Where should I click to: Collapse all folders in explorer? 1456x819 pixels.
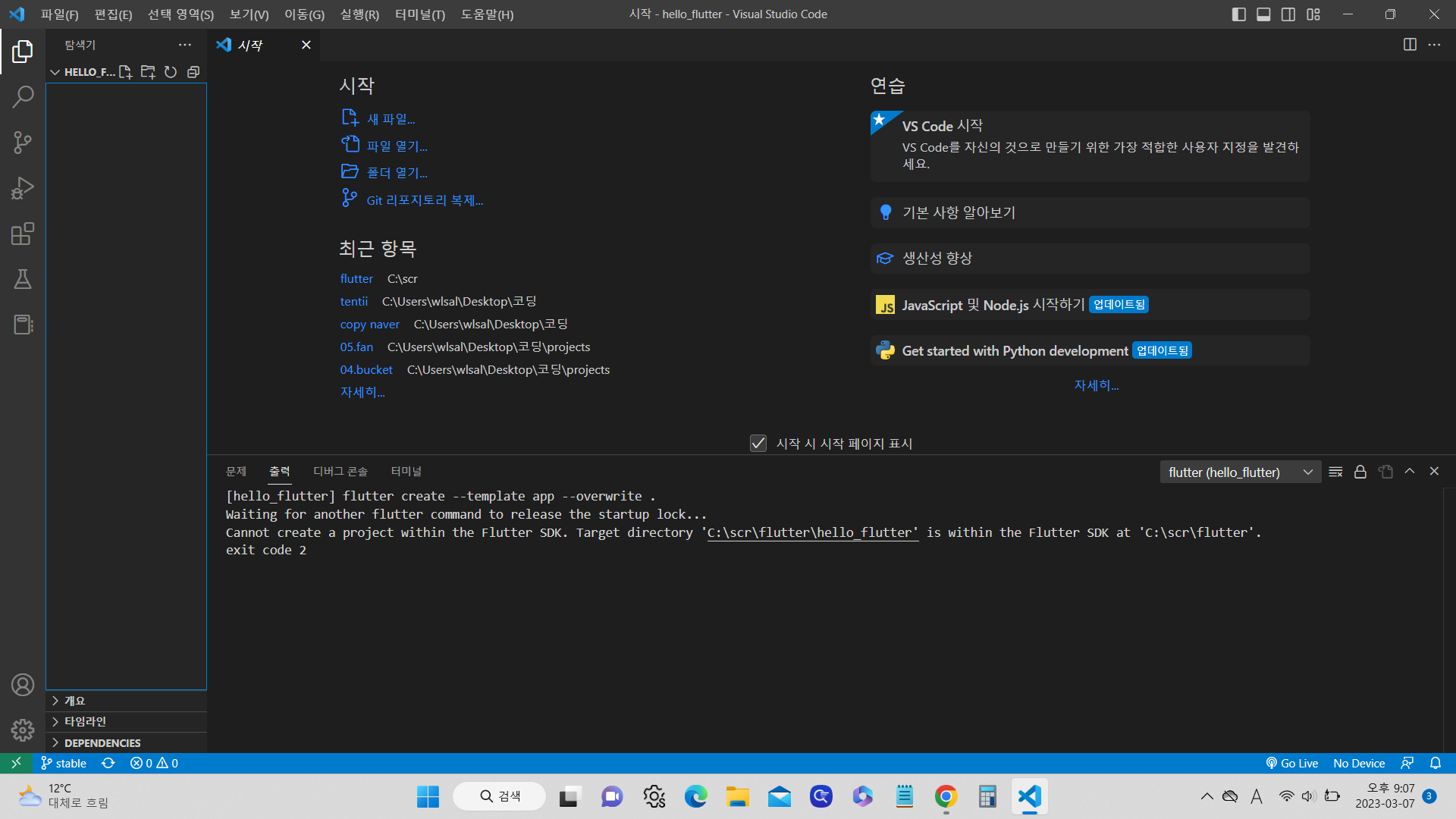tap(193, 72)
